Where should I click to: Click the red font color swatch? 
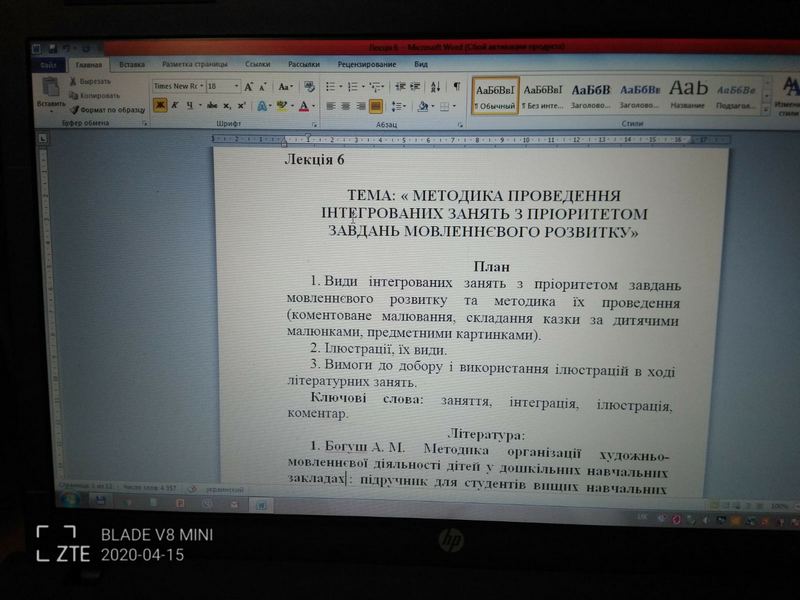click(x=303, y=106)
